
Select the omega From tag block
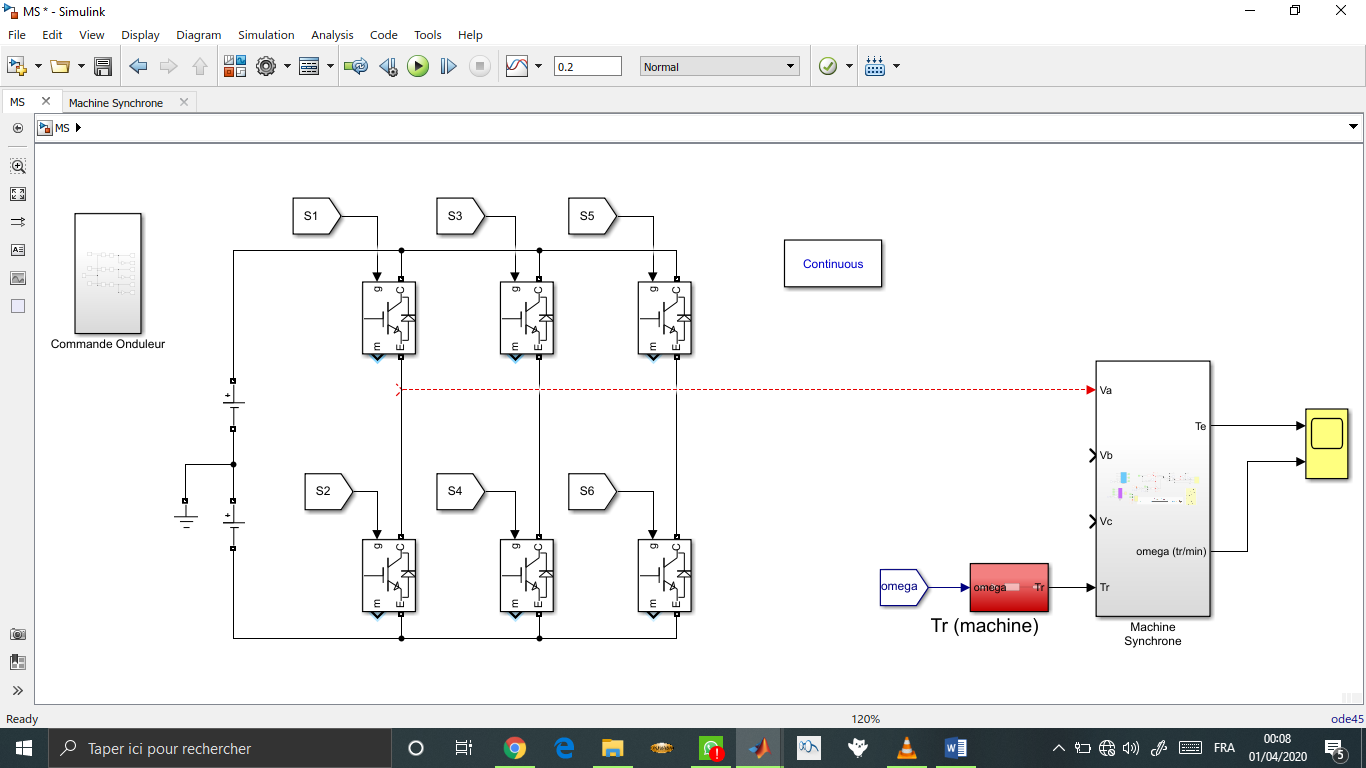click(904, 587)
